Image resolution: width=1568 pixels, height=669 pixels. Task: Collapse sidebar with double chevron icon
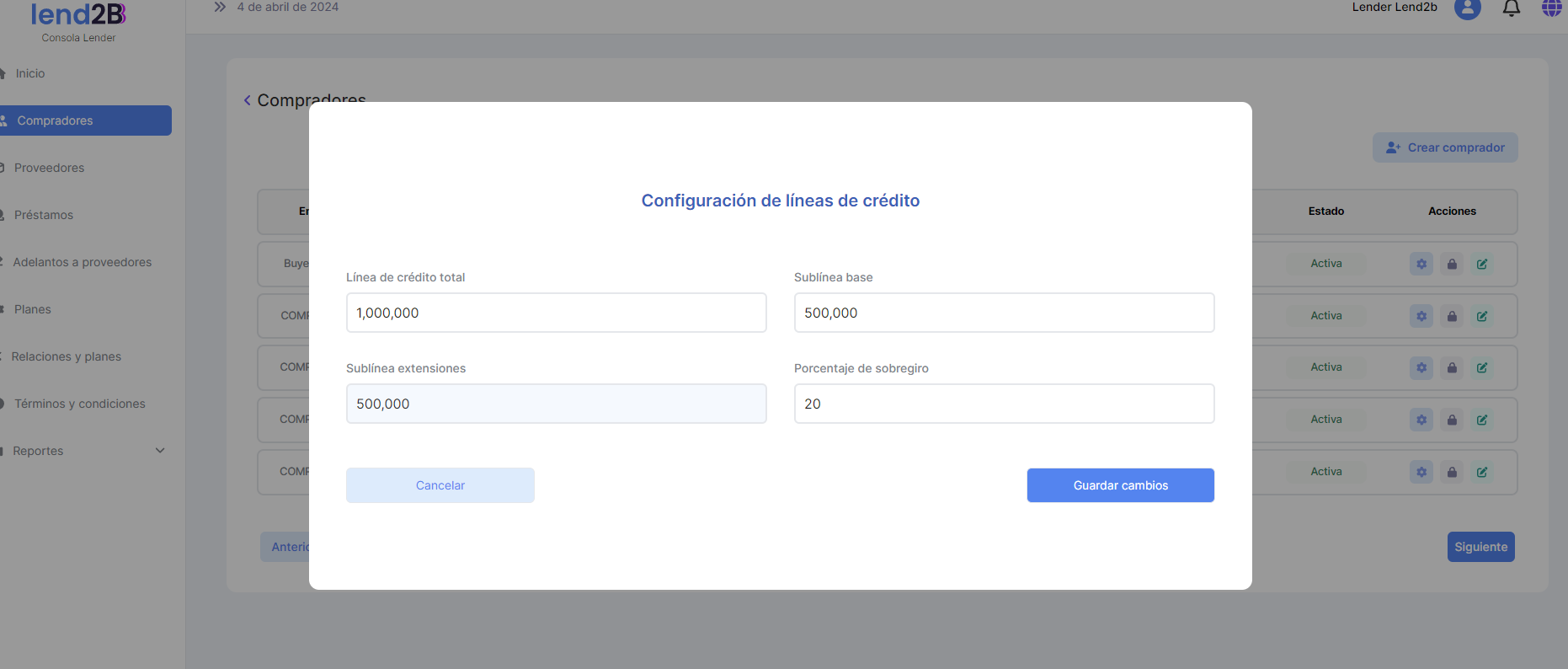(220, 8)
